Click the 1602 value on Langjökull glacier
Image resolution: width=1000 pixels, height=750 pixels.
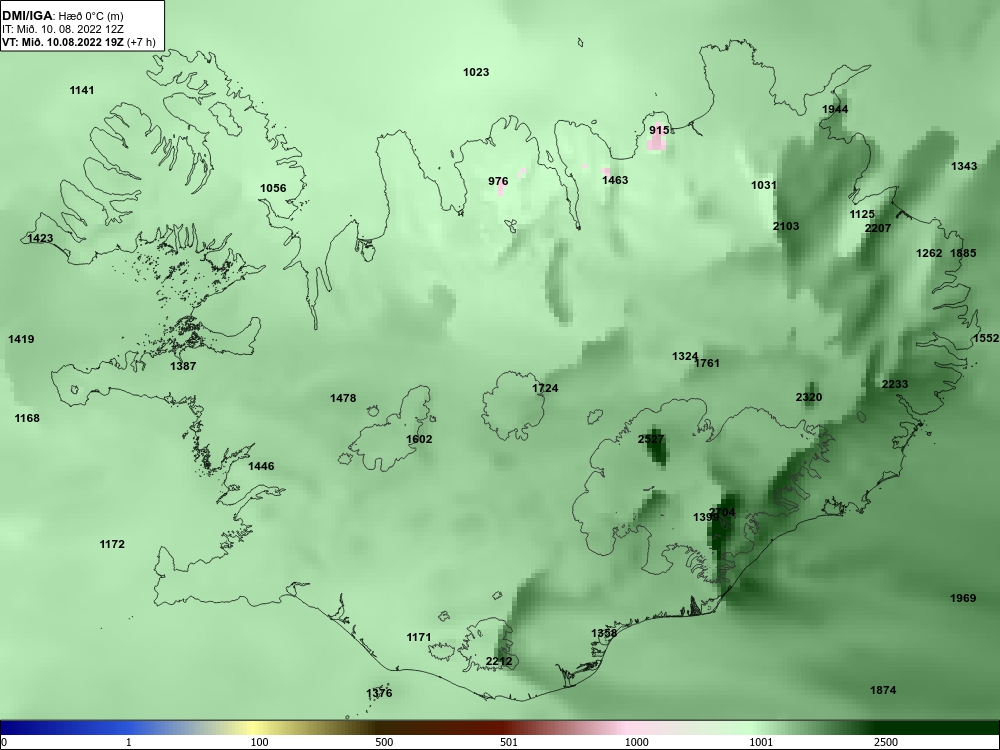tap(419, 439)
